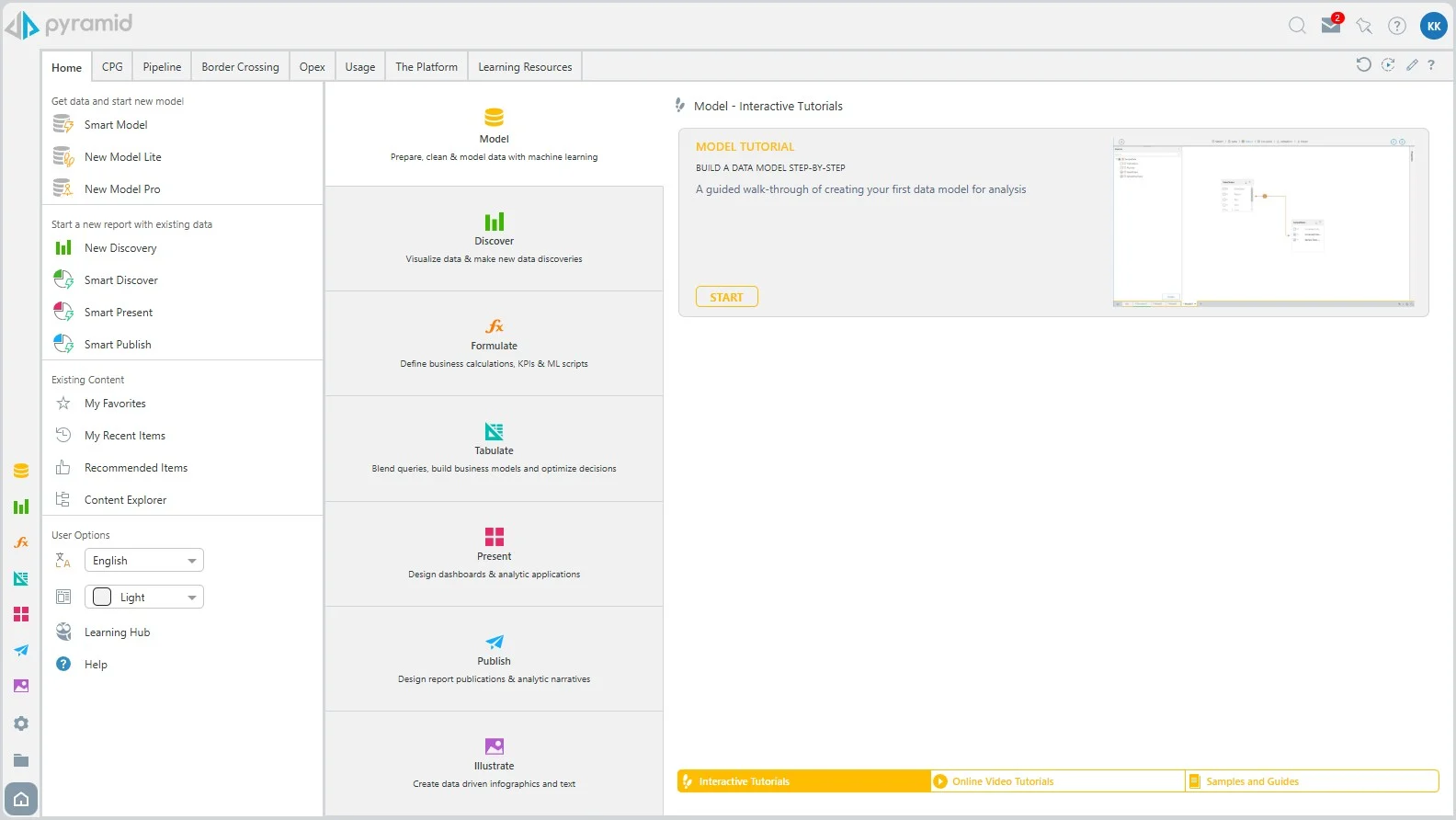Click the model tutorial preview thumbnail
This screenshot has width=1456, height=820.
[x=1264, y=222]
